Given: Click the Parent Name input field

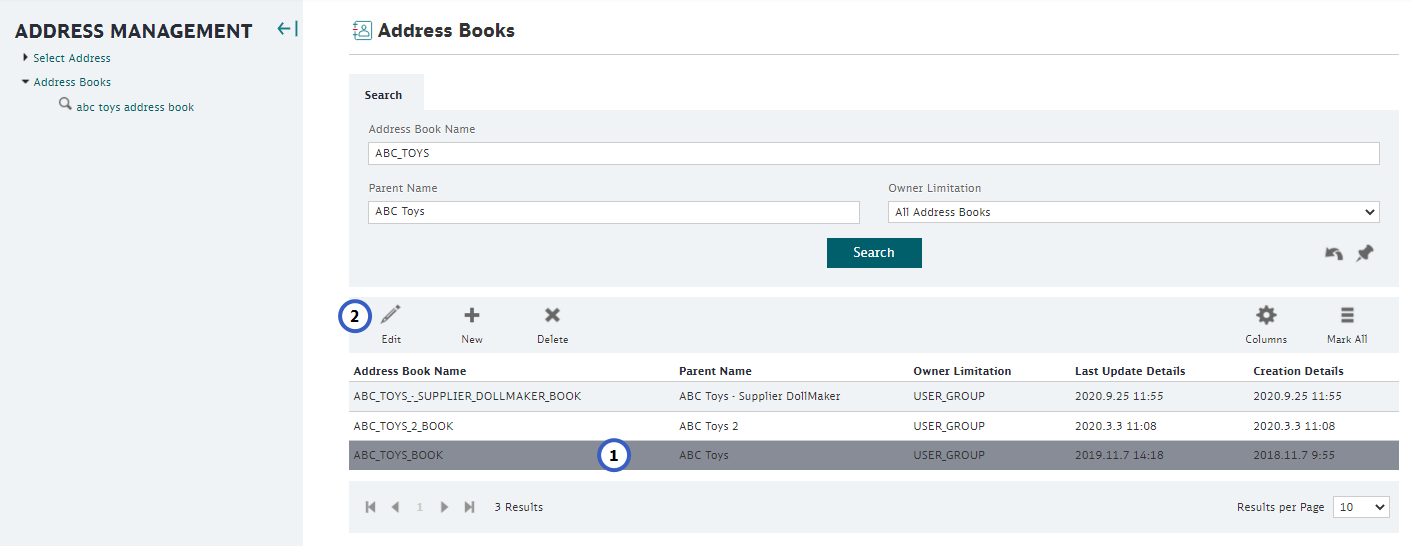Looking at the screenshot, I should tap(614, 212).
